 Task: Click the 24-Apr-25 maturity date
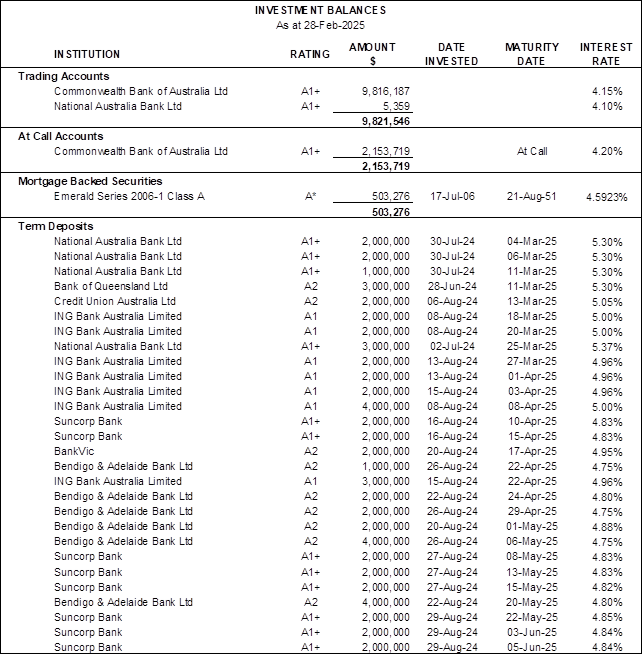532,497
